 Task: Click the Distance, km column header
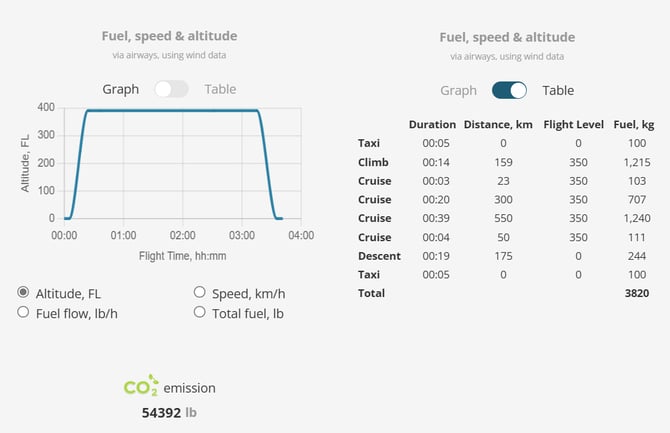pyautogui.click(x=498, y=124)
